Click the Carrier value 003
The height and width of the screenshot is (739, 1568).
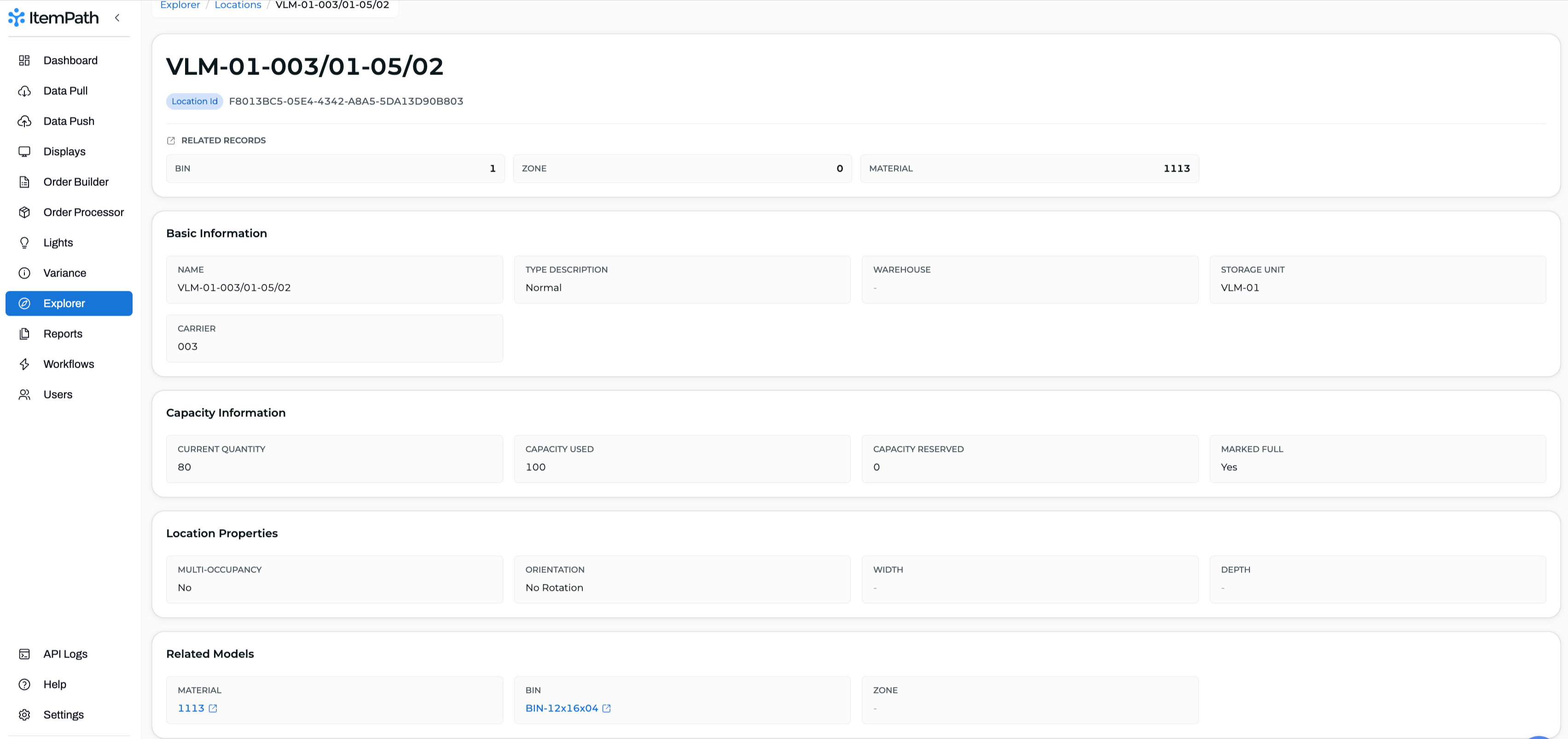click(187, 346)
